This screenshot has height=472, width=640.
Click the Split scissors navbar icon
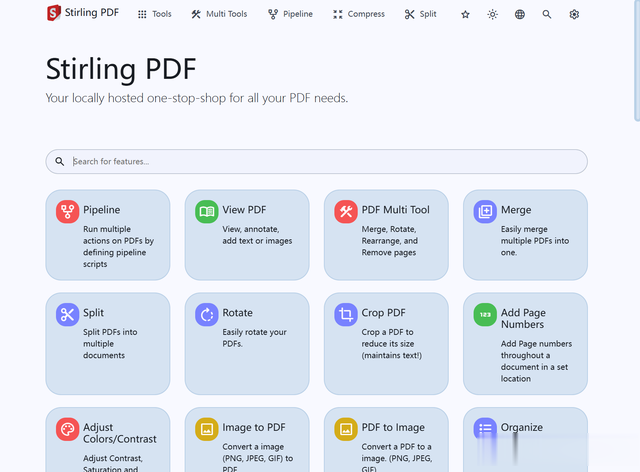(x=409, y=15)
